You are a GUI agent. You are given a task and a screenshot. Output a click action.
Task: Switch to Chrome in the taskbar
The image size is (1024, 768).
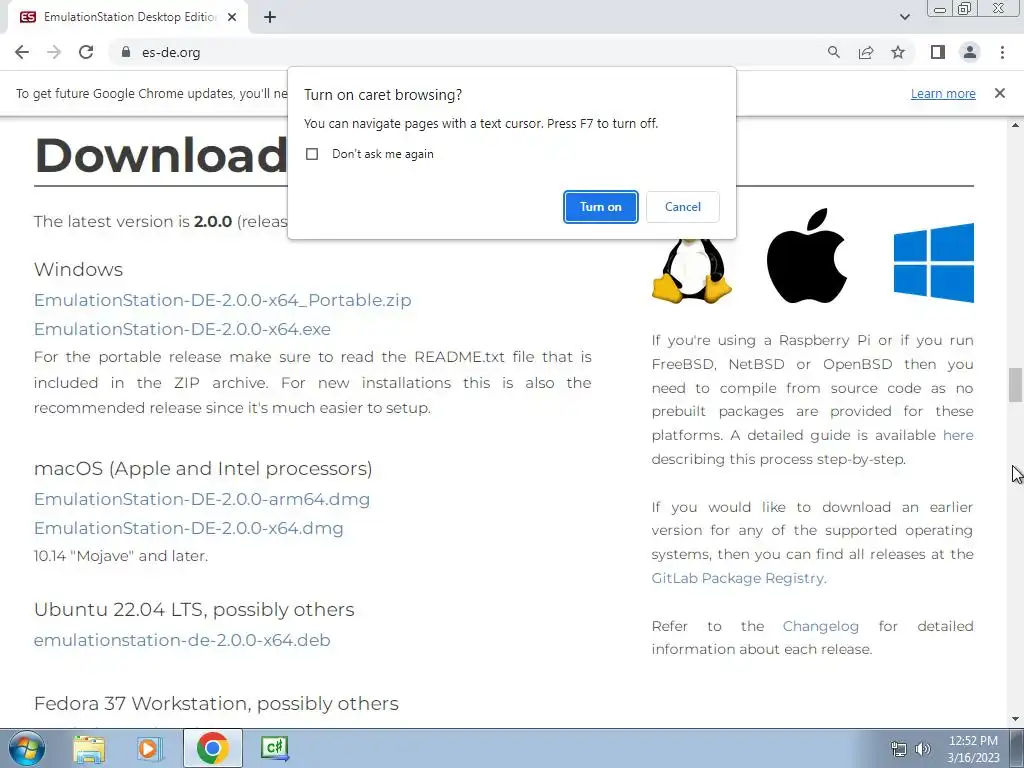(212, 748)
